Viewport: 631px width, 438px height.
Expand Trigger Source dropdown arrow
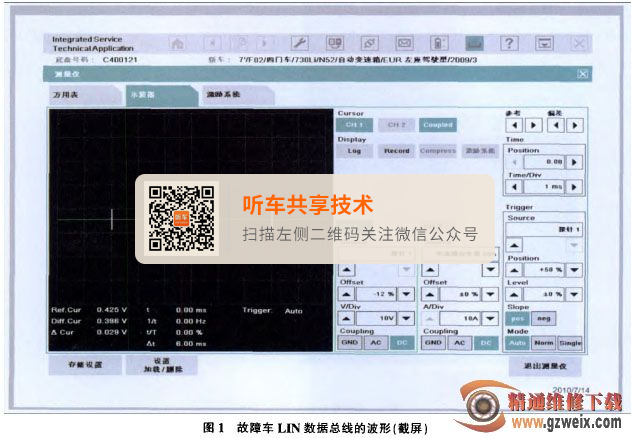(x=574, y=245)
